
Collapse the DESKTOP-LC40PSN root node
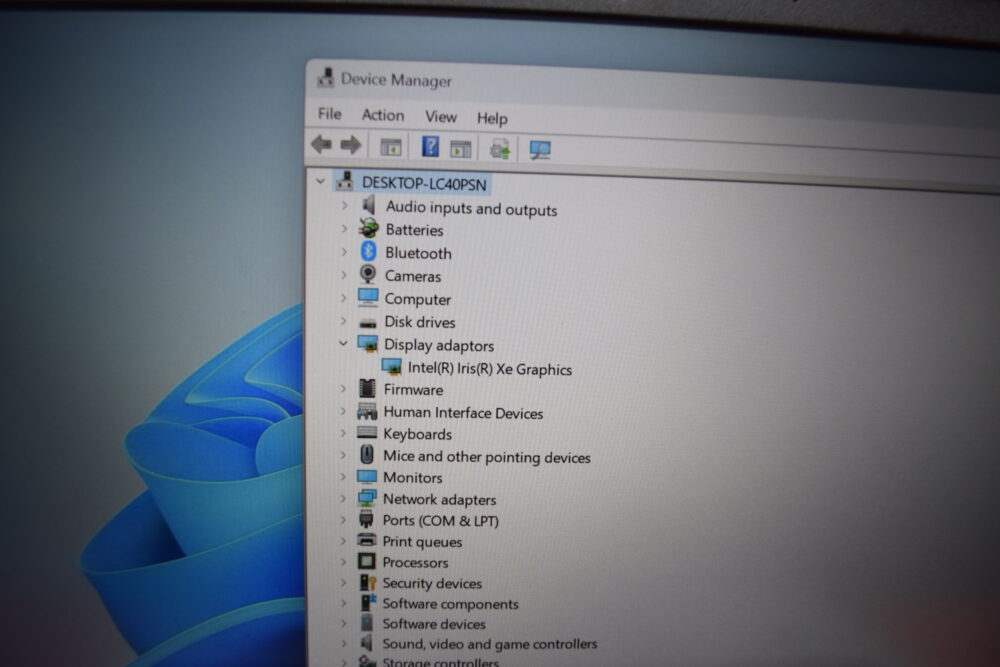pyautogui.click(x=320, y=181)
